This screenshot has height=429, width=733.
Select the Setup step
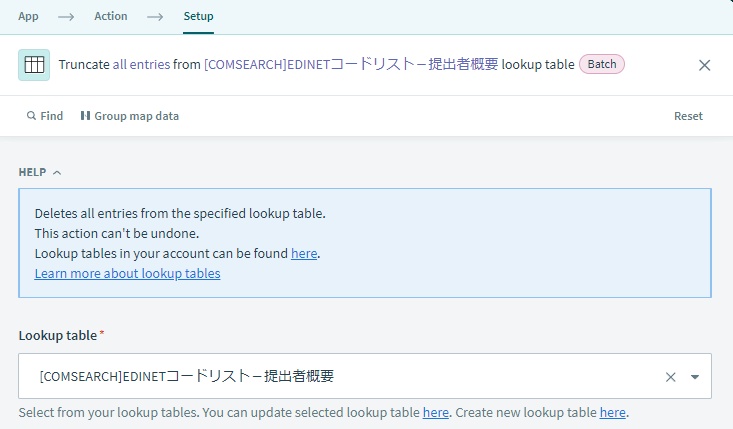(x=198, y=16)
